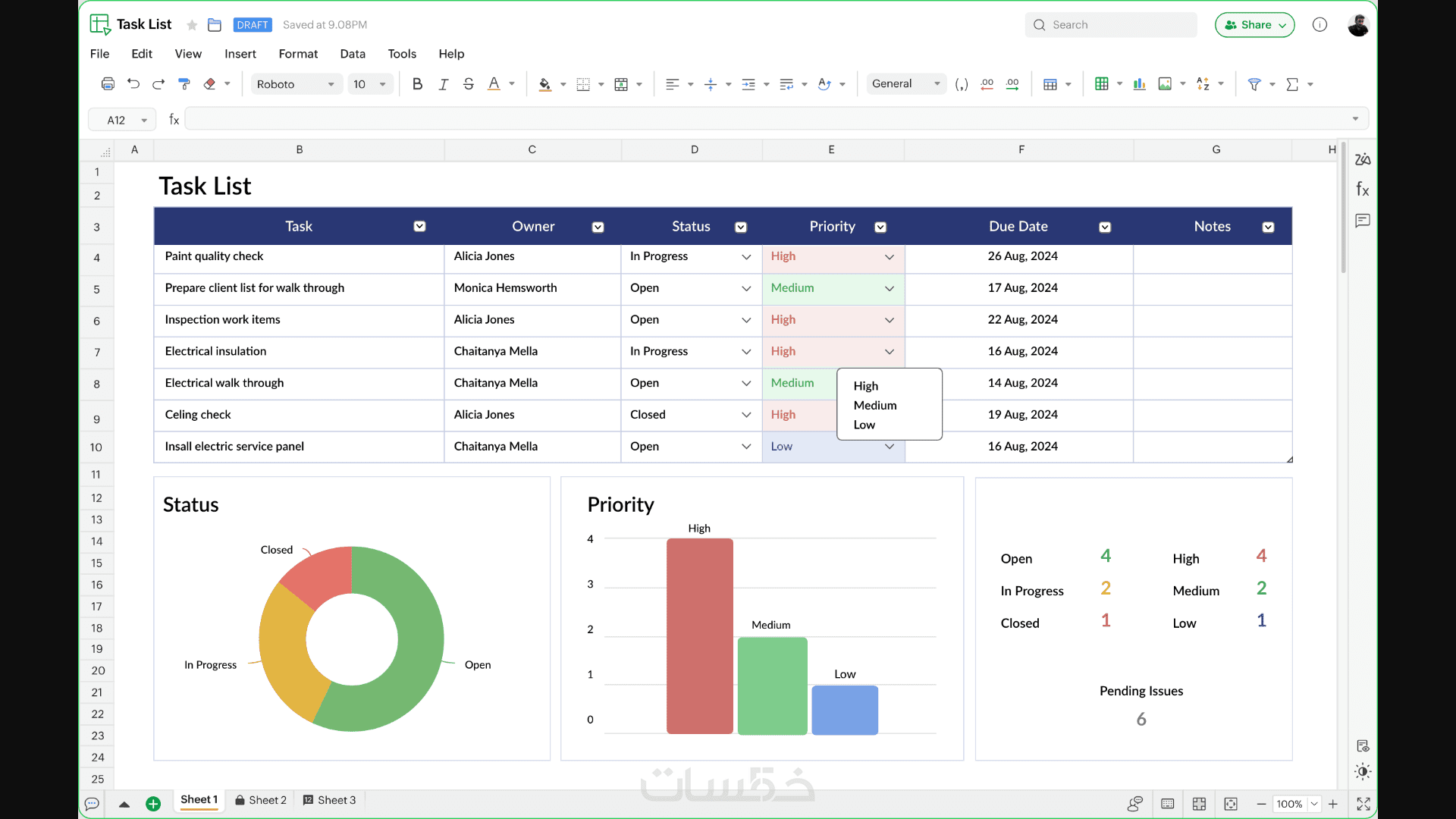Toggle the Due Date column filter button

[1105, 227]
